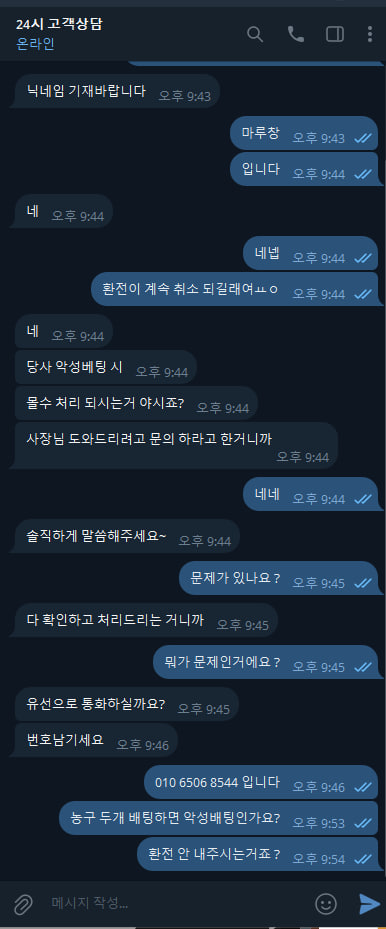This screenshot has height=929, width=386.
Task: Click the 솔직하게 말씀해주세요 message bubble
Action: pos(125,536)
